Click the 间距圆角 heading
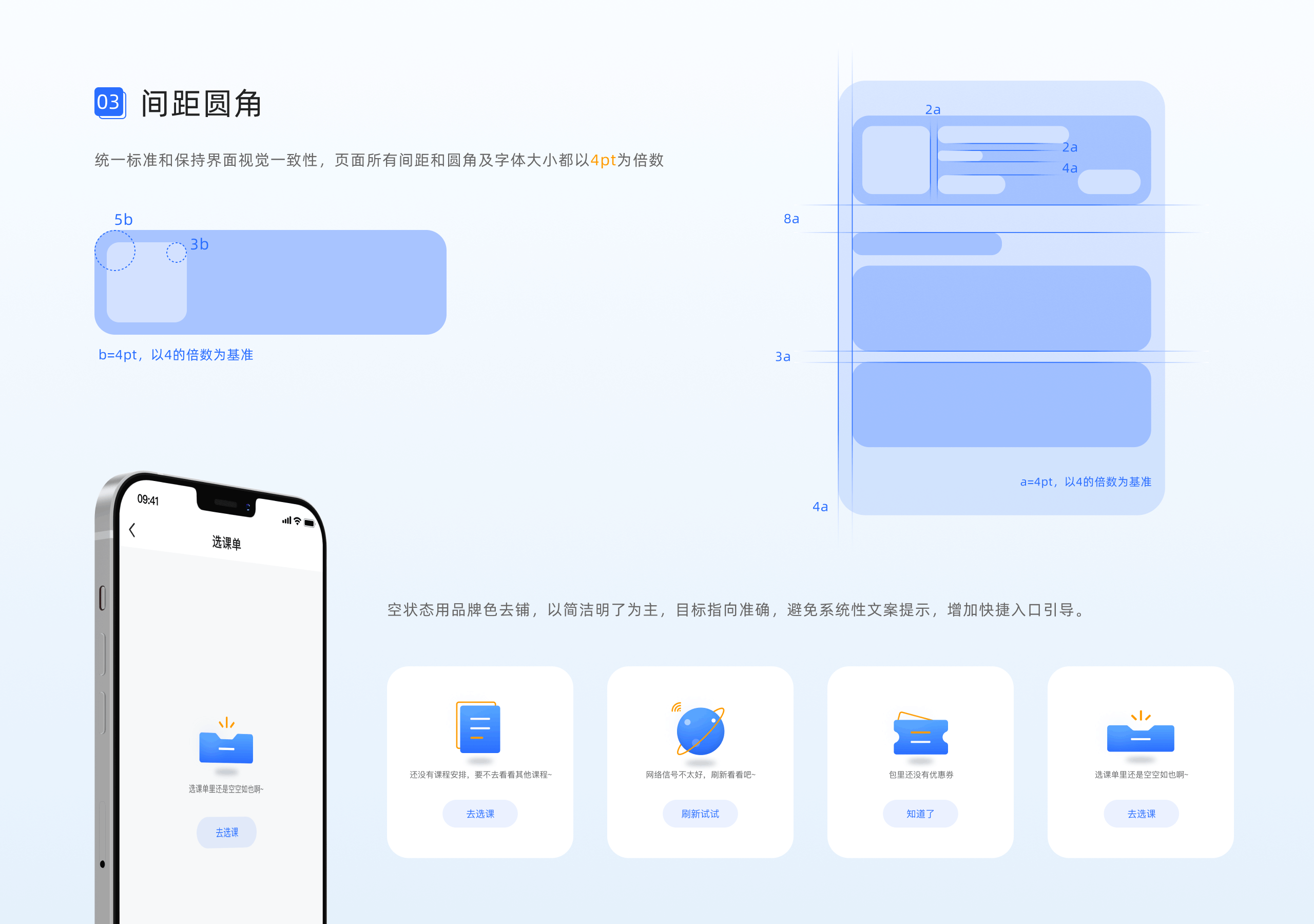1314x924 pixels. pyautogui.click(x=201, y=104)
